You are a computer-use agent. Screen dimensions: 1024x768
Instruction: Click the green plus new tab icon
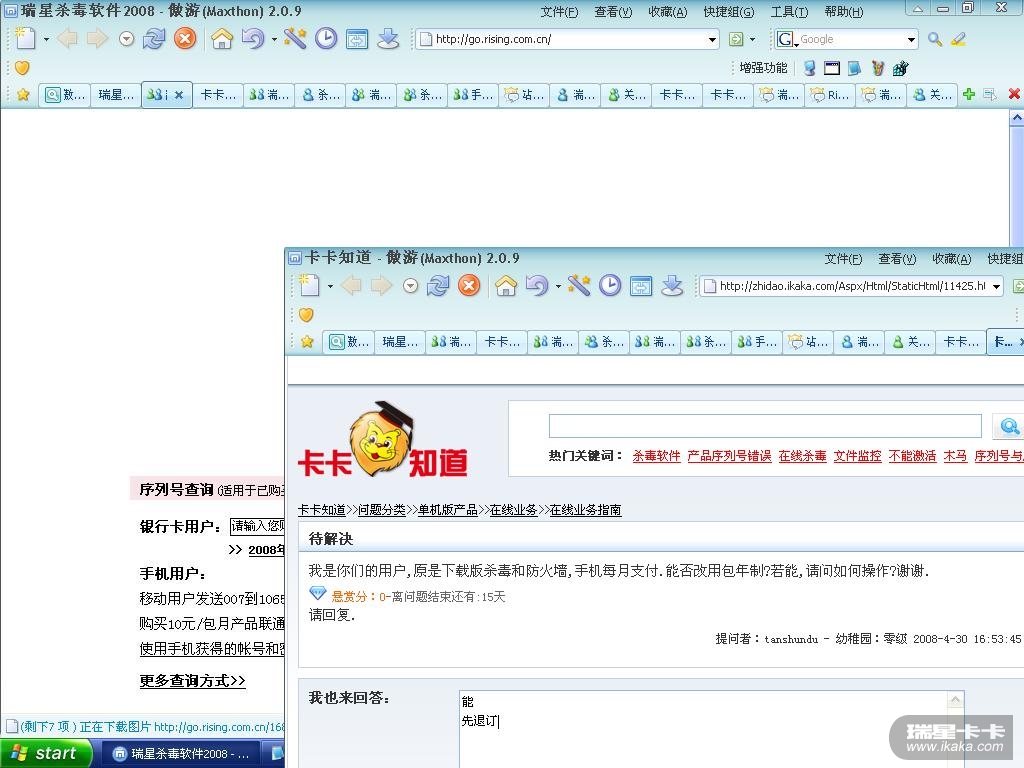pyautogui.click(x=969, y=94)
